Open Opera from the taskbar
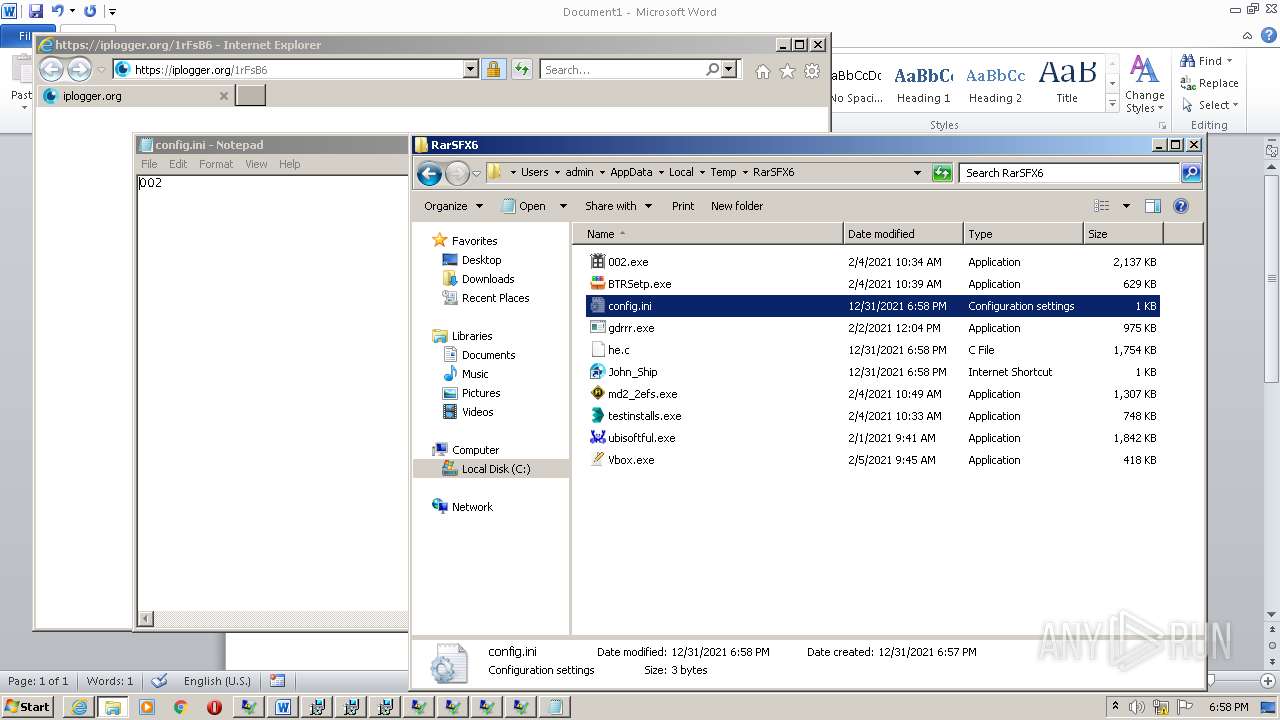This screenshot has width=1280, height=720. click(x=214, y=707)
